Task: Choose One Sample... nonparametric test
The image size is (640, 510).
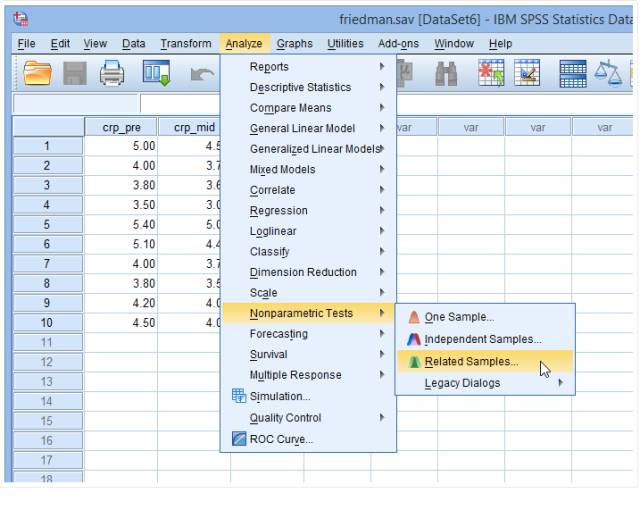Action: [x=485, y=317]
